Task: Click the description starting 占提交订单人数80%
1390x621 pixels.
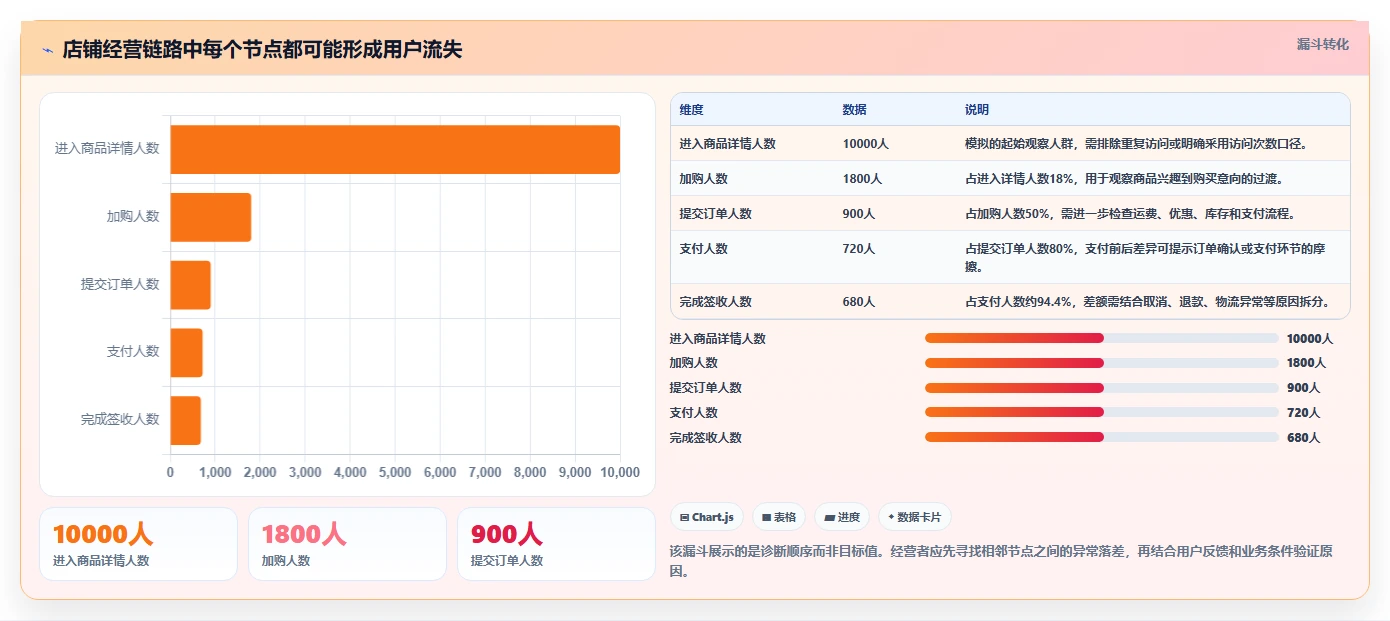Action: [1145, 258]
